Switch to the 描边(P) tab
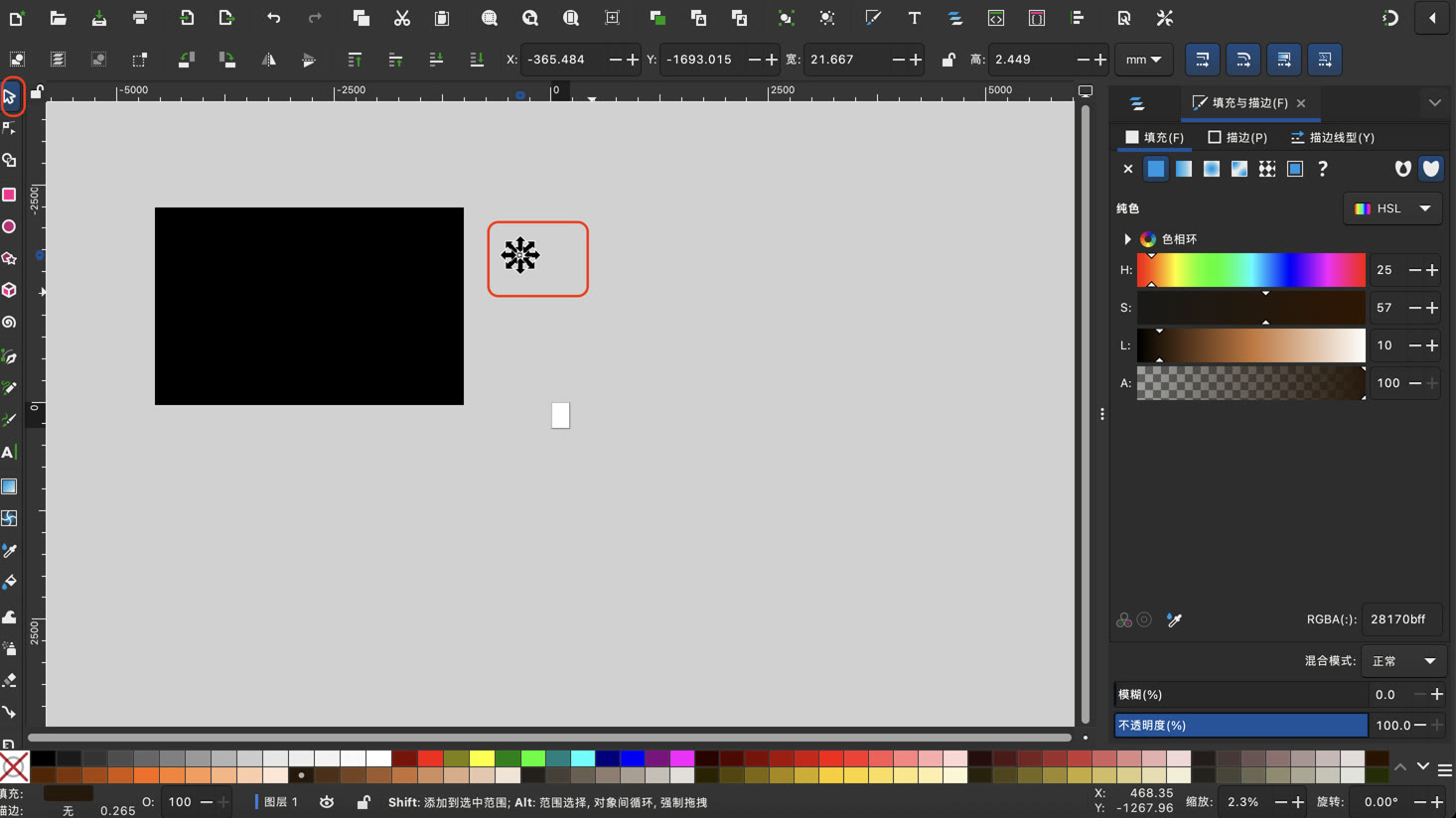This screenshot has height=818, width=1456. [x=1237, y=137]
